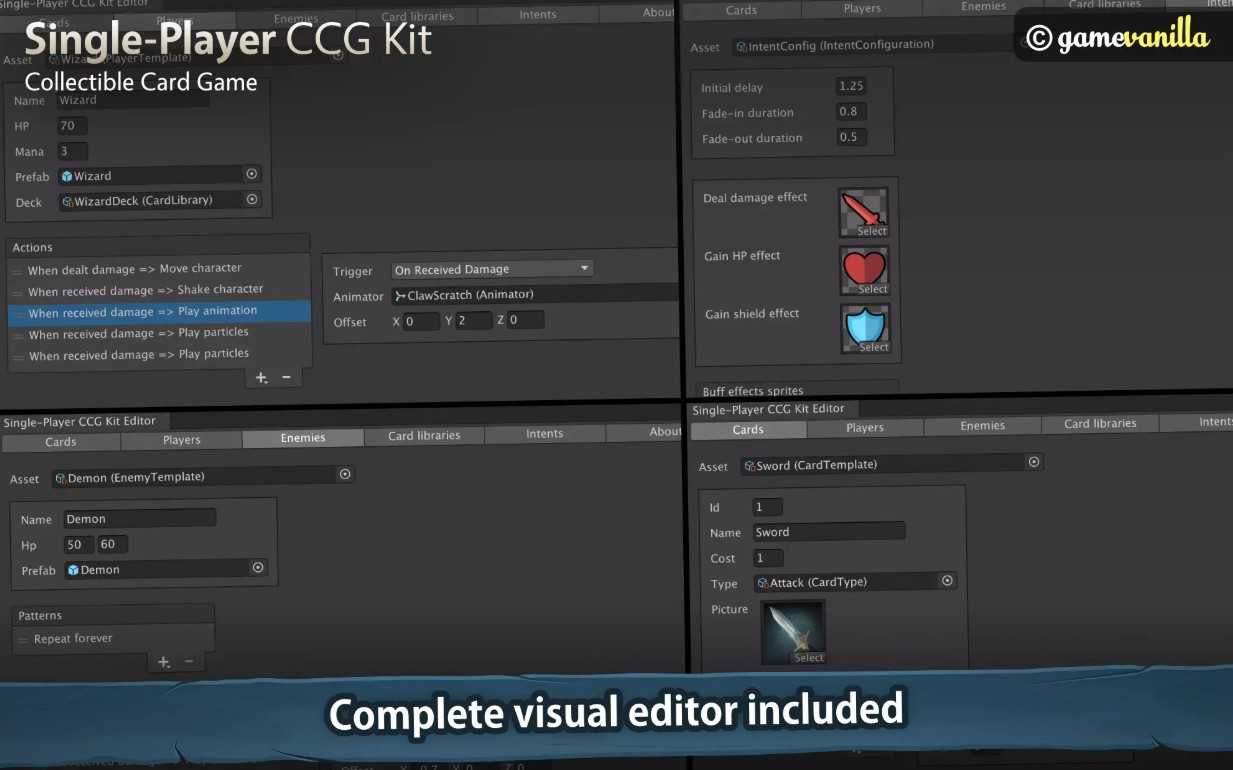Select the last Play particles action row
Viewport: 1233px width, 770px height.
click(159, 354)
